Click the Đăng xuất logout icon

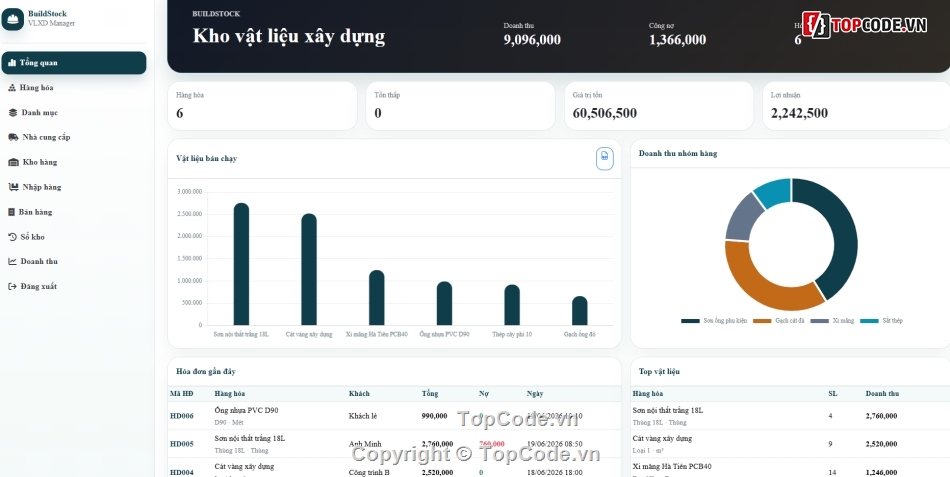tap(12, 286)
